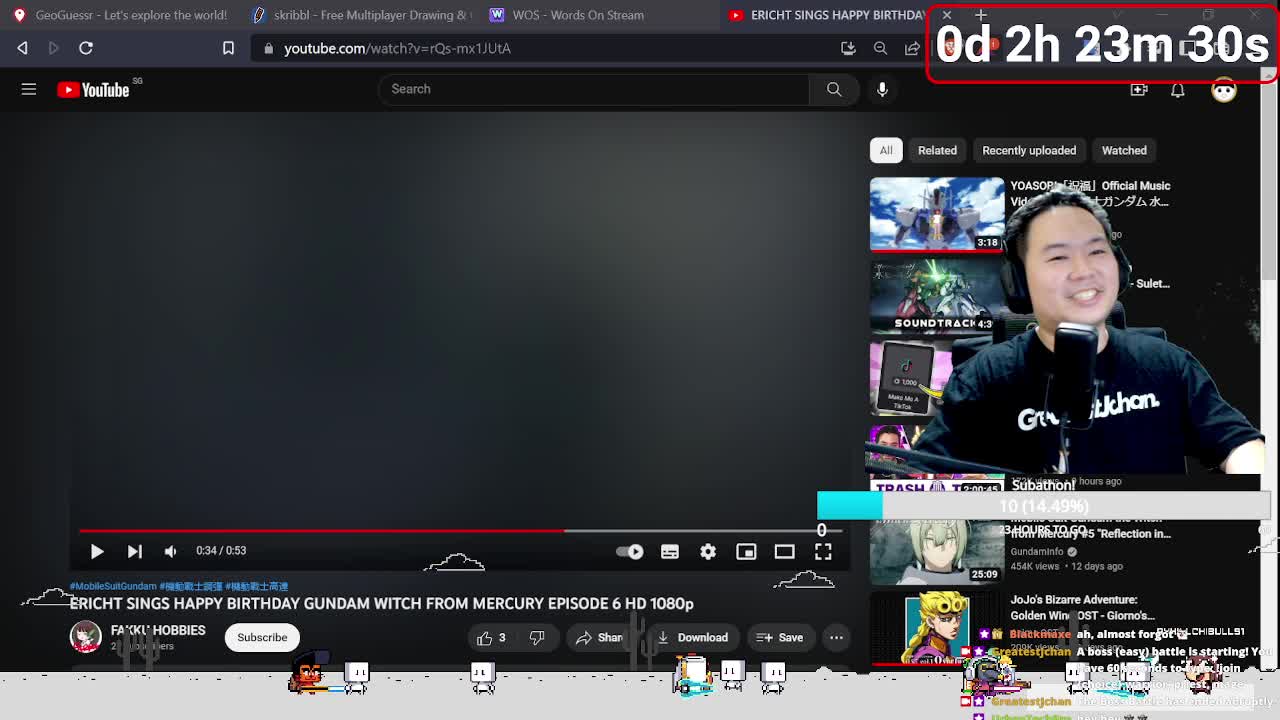Viewport: 1280px width, 720px height.
Task: Open the SOUNDTRACK video thumbnail
Action: tap(937, 296)
